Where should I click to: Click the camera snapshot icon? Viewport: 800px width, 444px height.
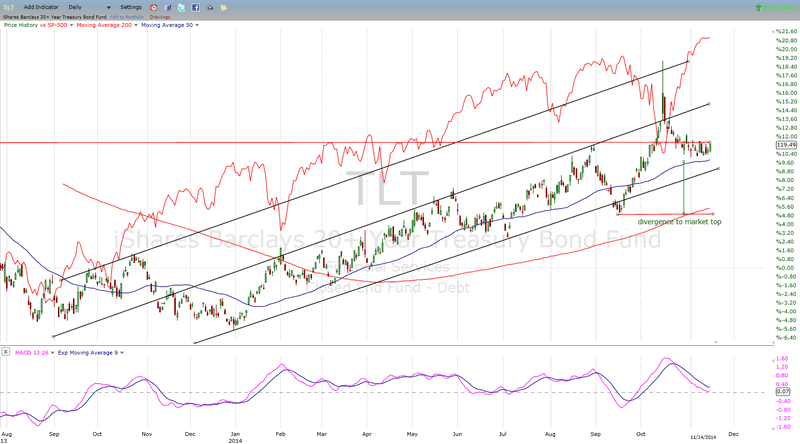210,8
